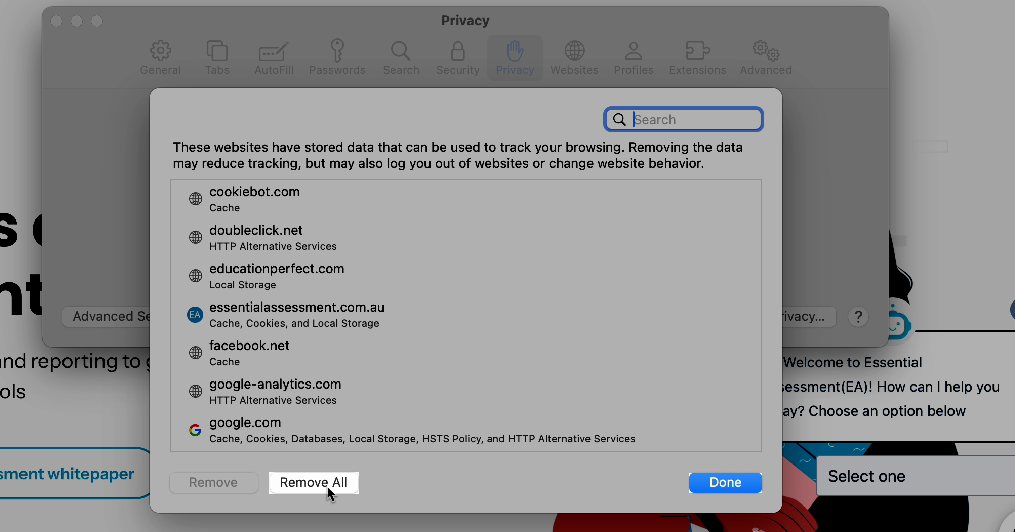
Task: Click the Google G favicon
Action: pyautogui.click(x=195, y=430)
